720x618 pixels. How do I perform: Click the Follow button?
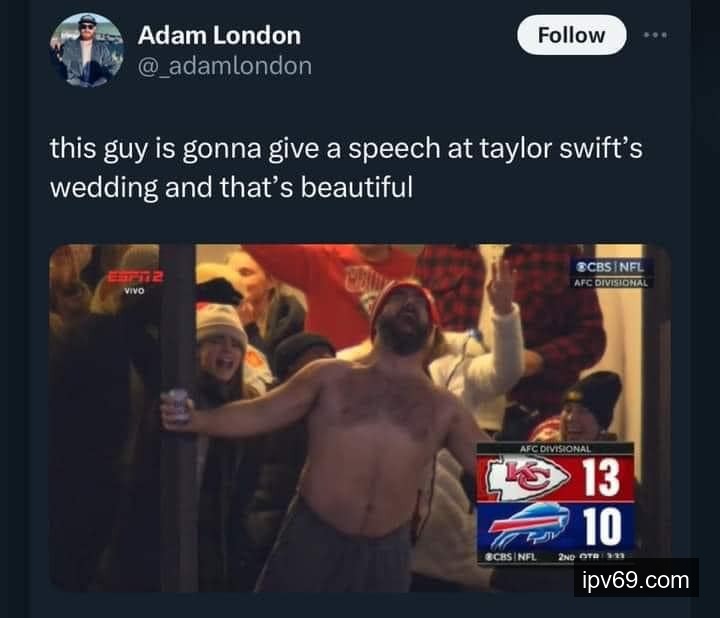coord(572,35)
